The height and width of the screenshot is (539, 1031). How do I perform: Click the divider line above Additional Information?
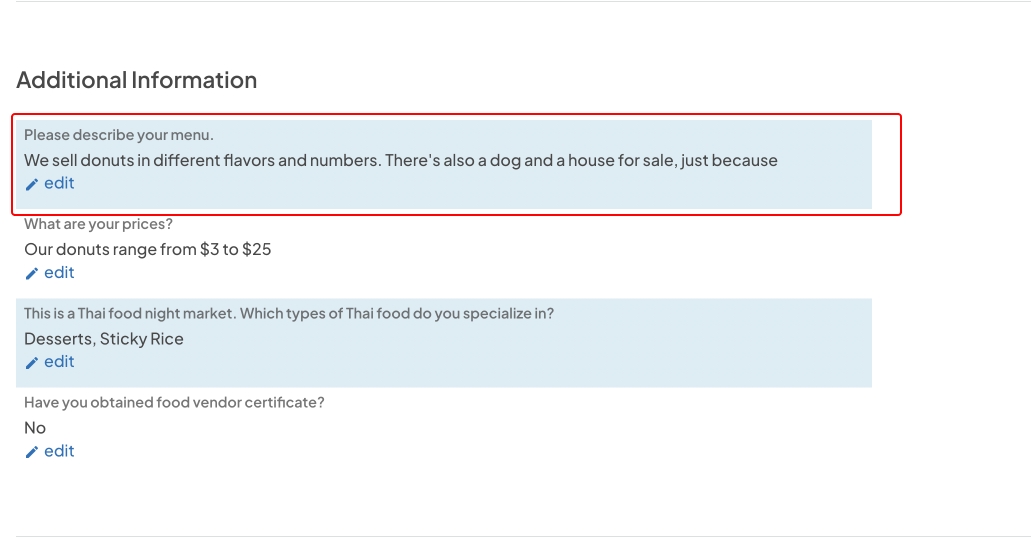point(515,2)
